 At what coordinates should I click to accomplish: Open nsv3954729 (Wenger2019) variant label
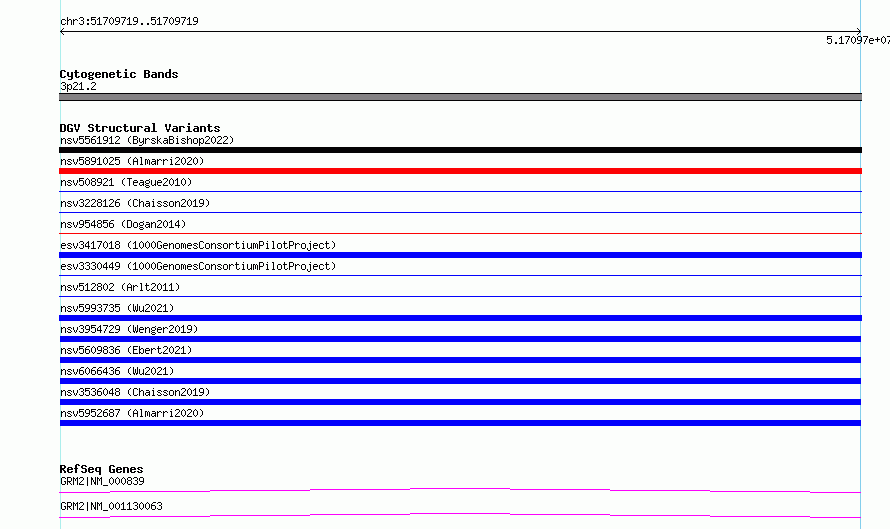[129, 329]
